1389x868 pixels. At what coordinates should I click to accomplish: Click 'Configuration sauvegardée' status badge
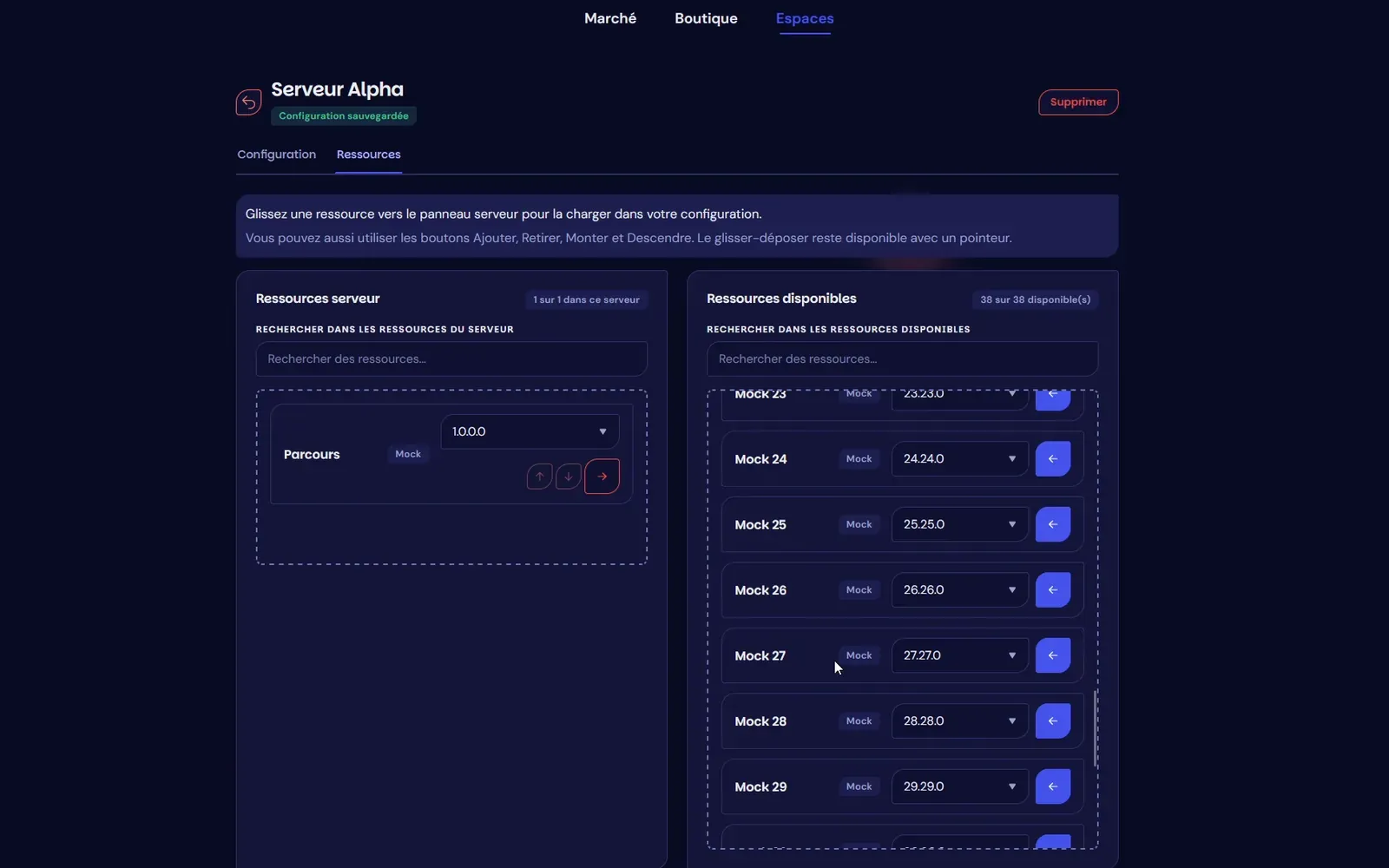pos(343,116)
